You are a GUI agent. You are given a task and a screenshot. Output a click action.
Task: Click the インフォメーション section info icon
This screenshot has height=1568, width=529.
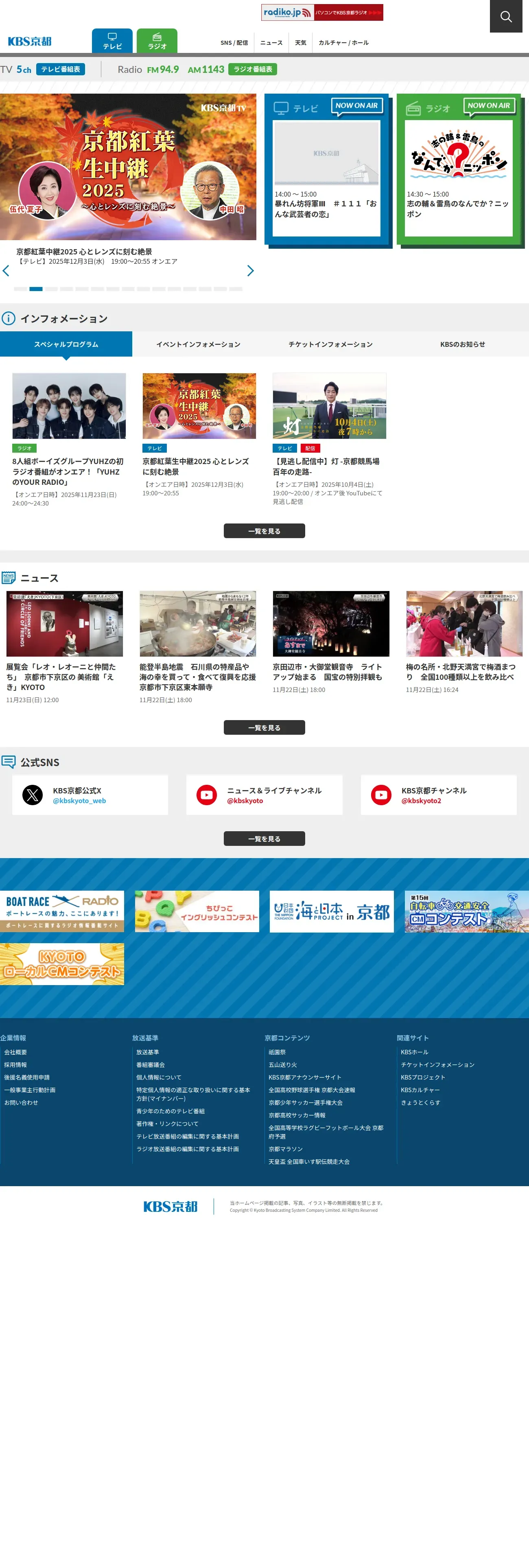(9, 318)
